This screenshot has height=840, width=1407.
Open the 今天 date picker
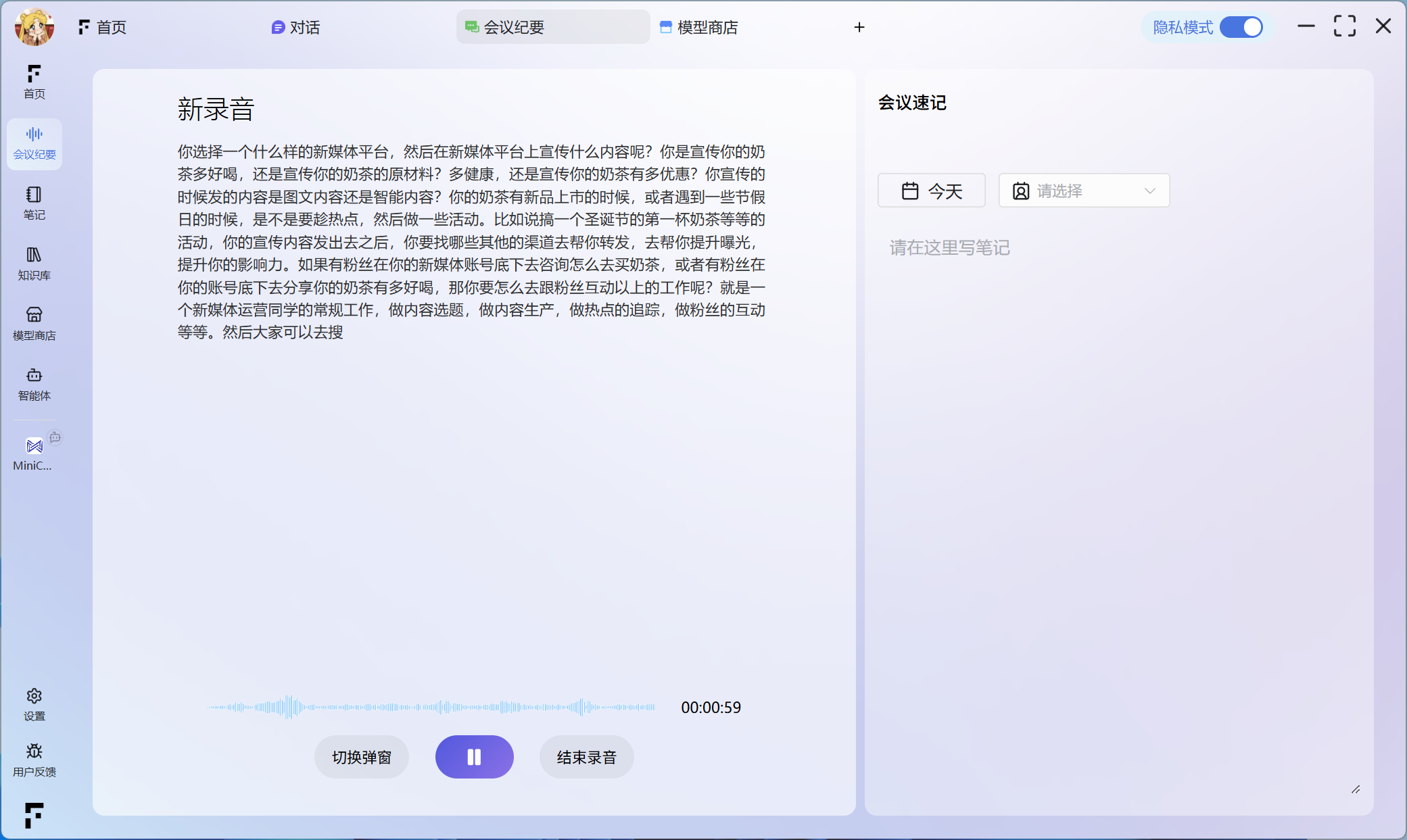[931, 191]
